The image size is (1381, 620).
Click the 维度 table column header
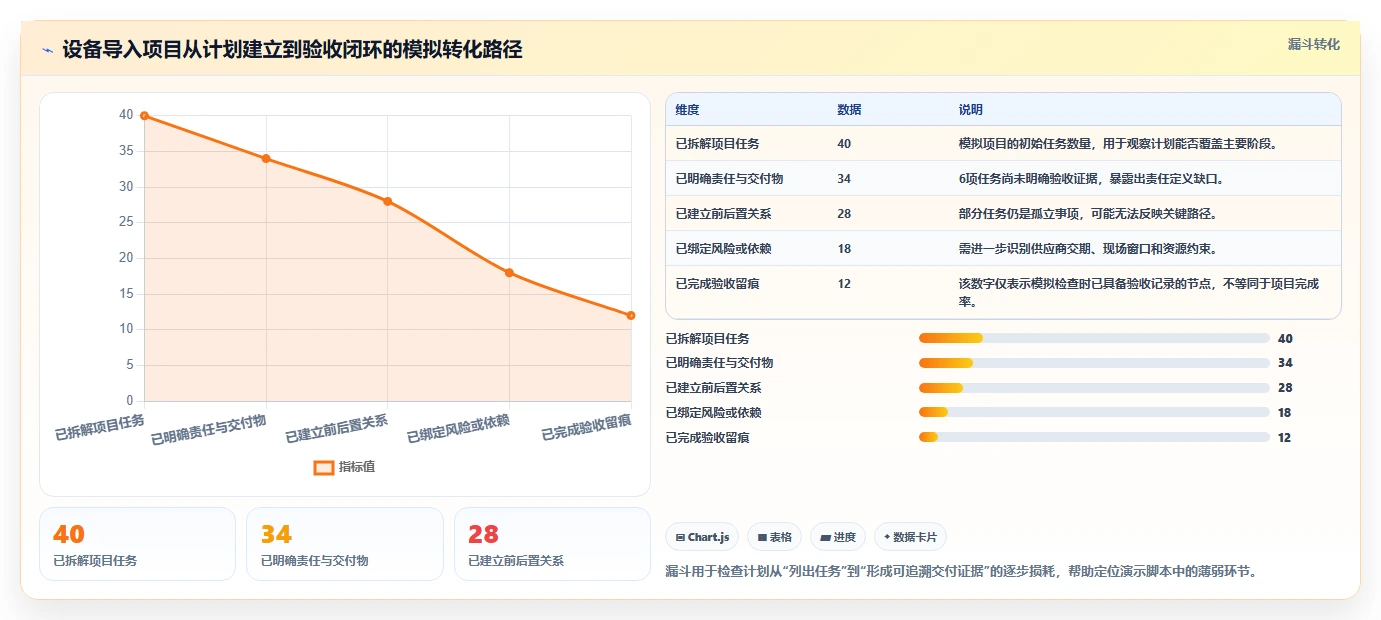click(687, 110)
